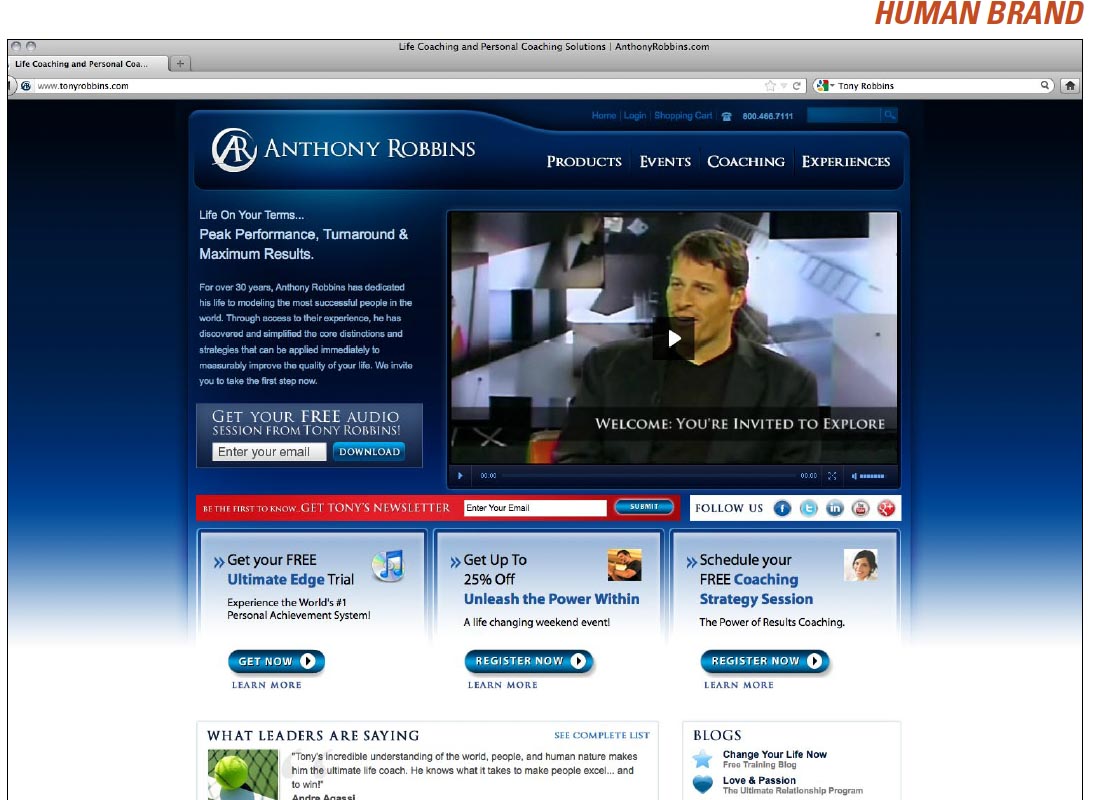
Task: Reload the page with refresh icon
Action: point(796,86)
